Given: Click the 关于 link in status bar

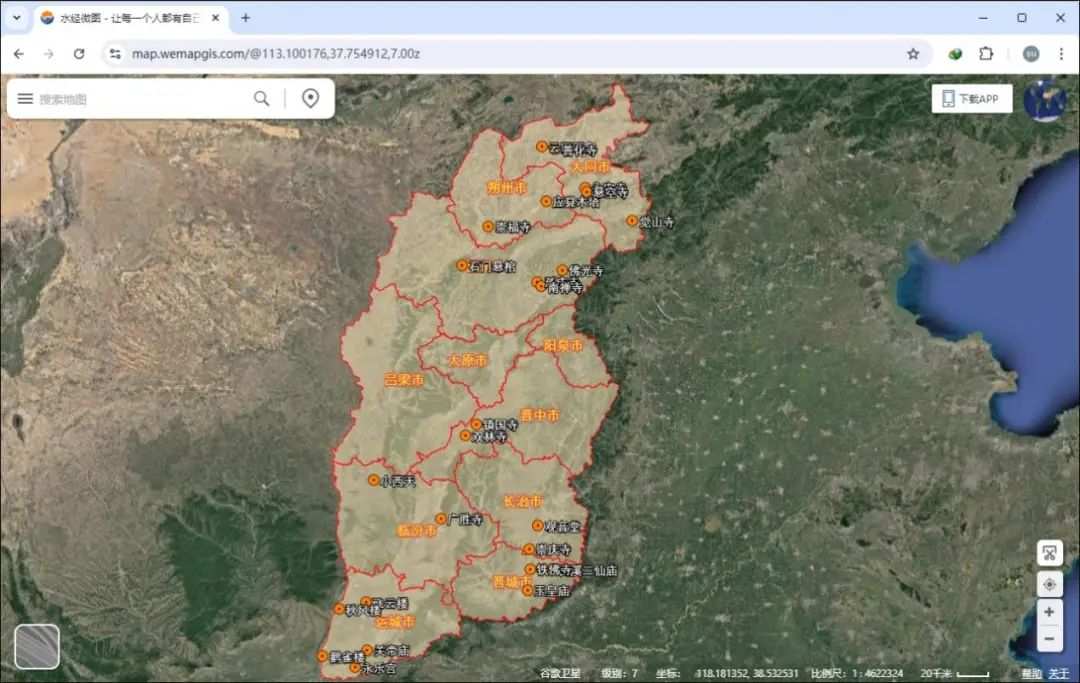Looking at the screenshot, I should click(x=1059, y=673).
